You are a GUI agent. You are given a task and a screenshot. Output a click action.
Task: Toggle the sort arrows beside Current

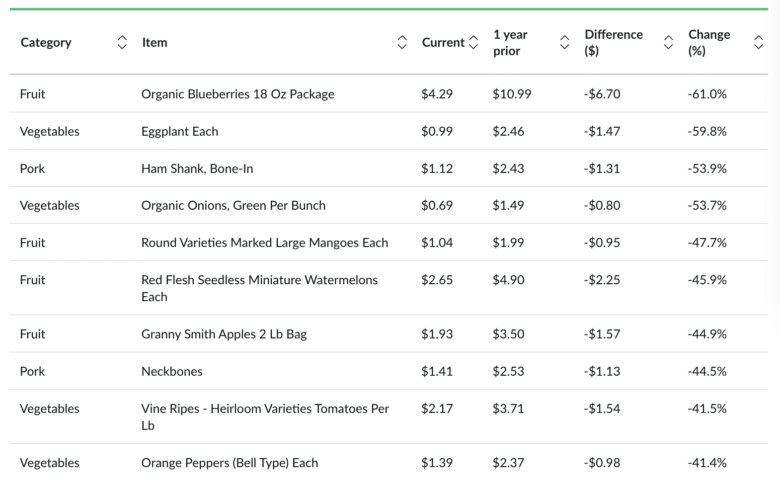coord(473,42)
